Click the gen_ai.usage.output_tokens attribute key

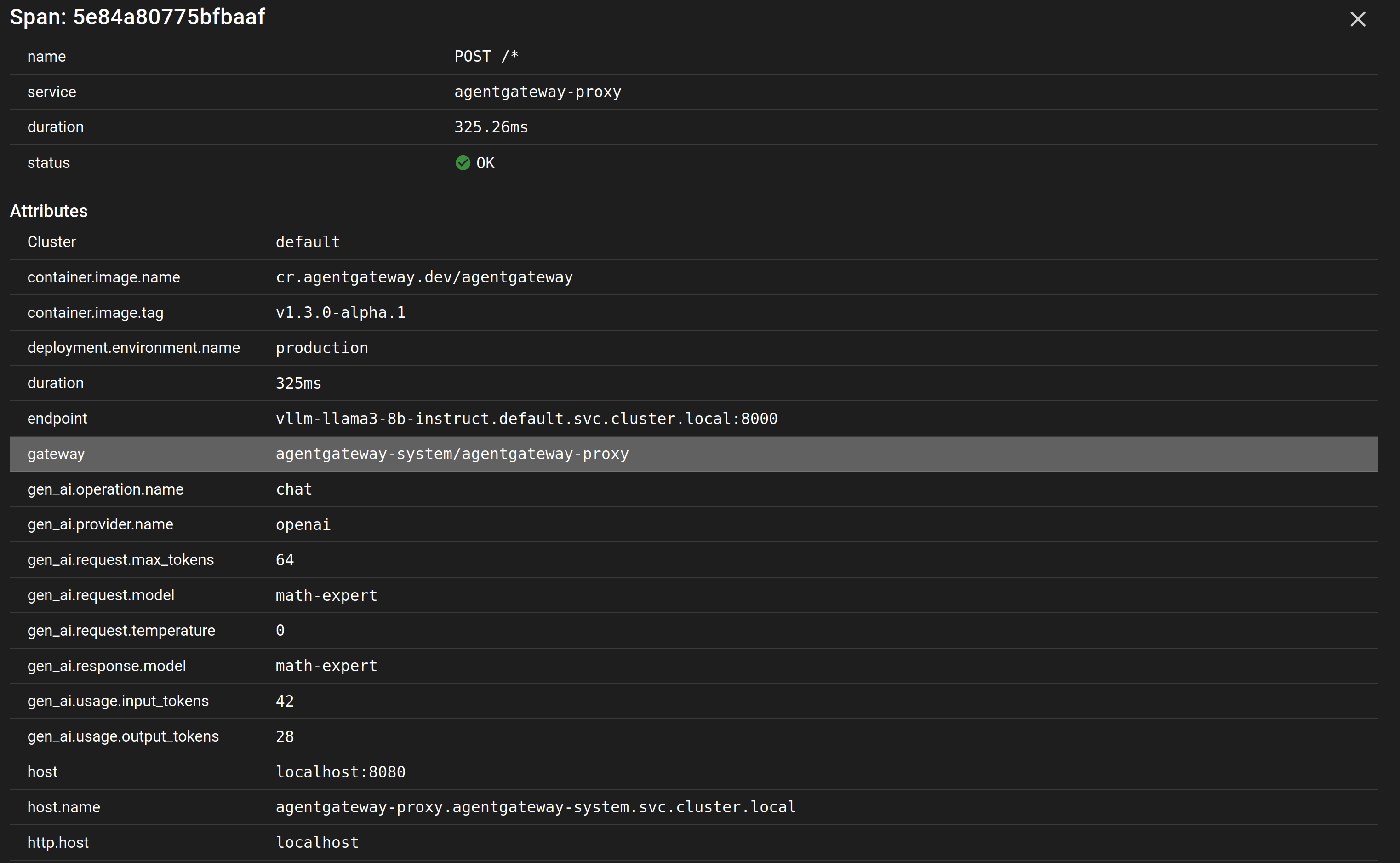coord(123,737)
